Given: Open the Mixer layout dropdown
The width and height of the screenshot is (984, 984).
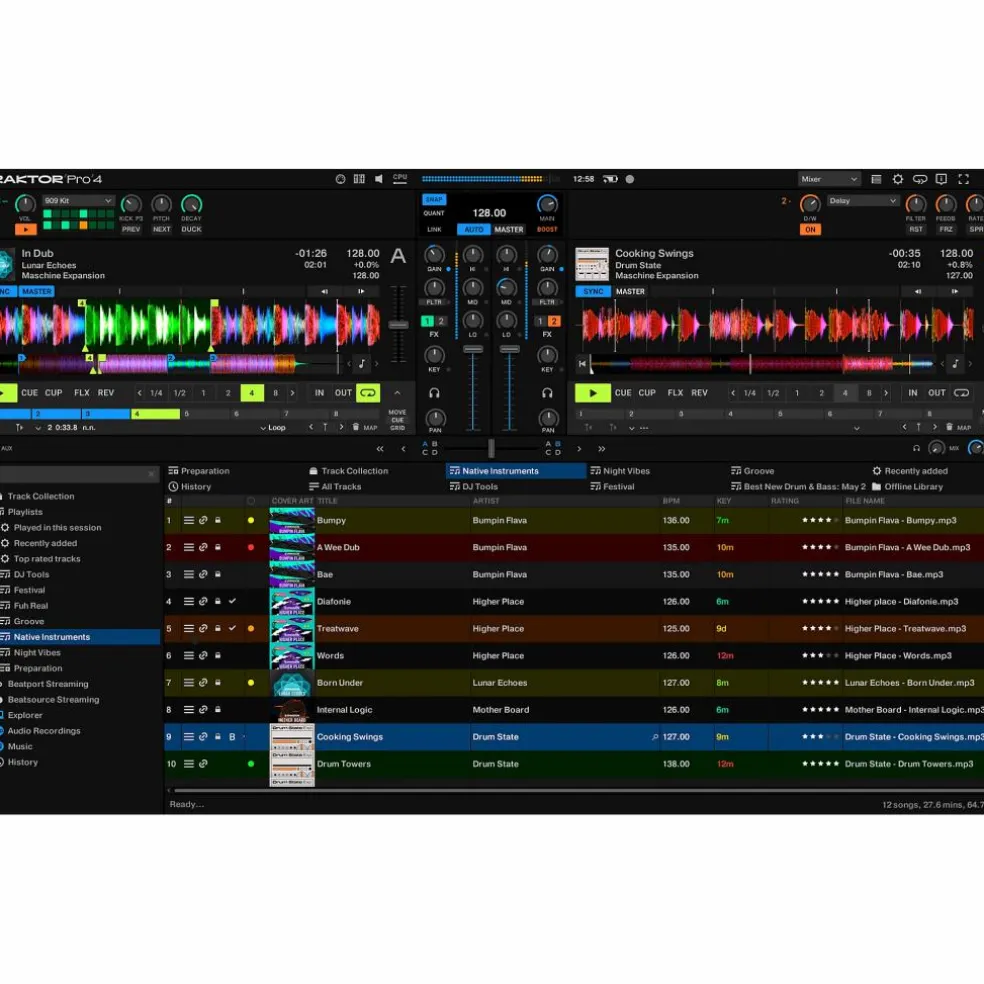Looking at the screenshot, I should pos(829,179).
